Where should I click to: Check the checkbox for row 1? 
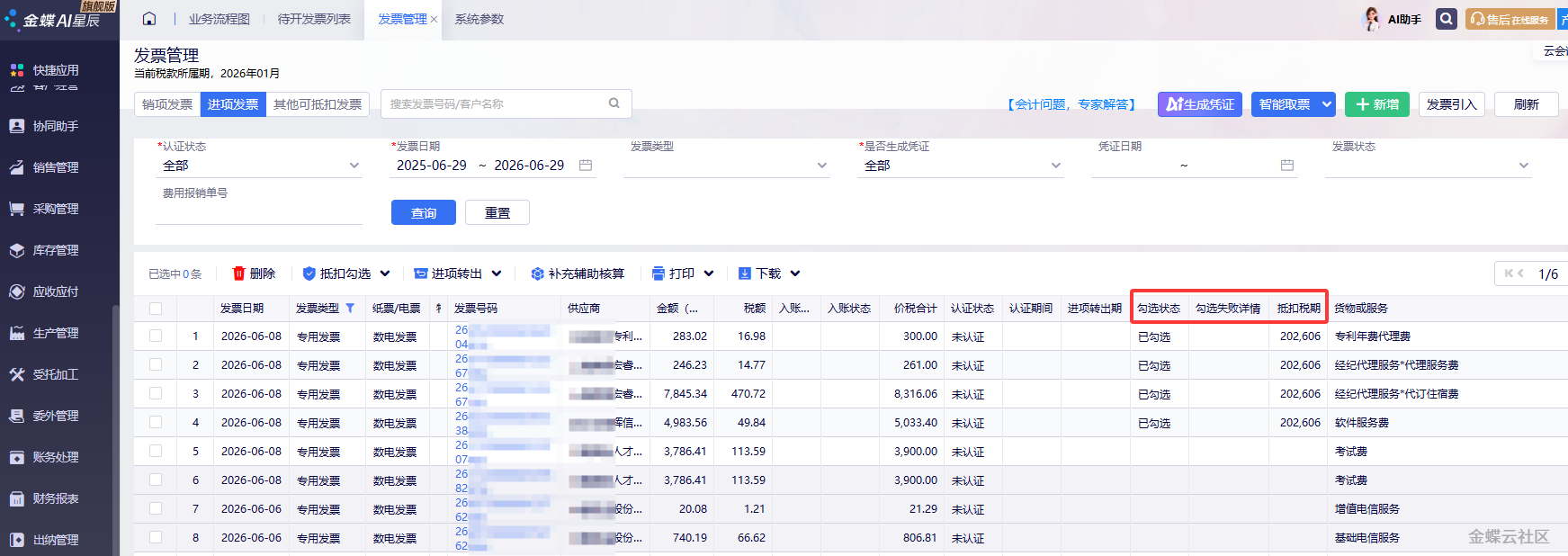point(156,336)
